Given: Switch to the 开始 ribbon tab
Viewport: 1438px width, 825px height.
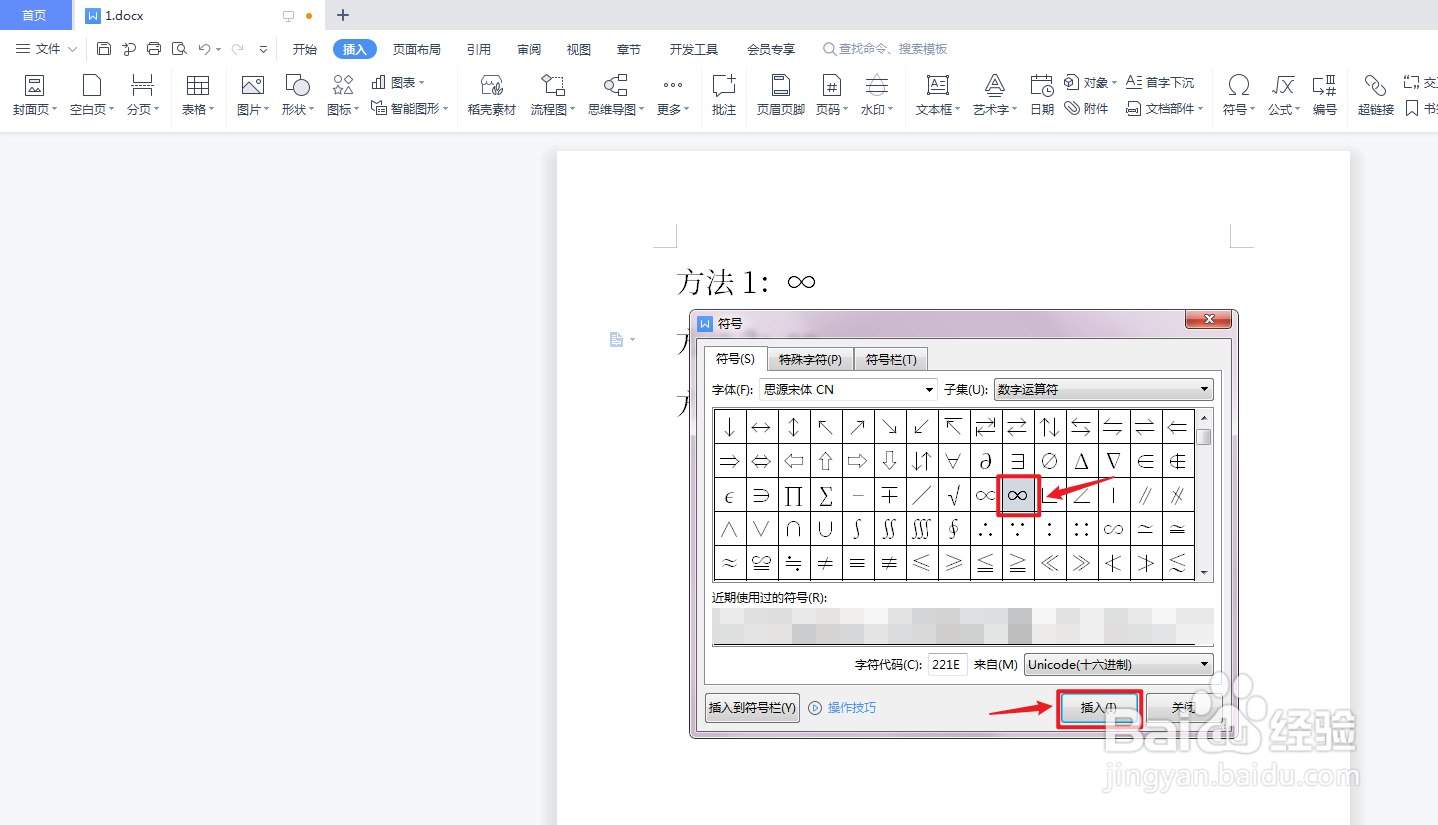Looking at the screenshot, I should [304, 49].
